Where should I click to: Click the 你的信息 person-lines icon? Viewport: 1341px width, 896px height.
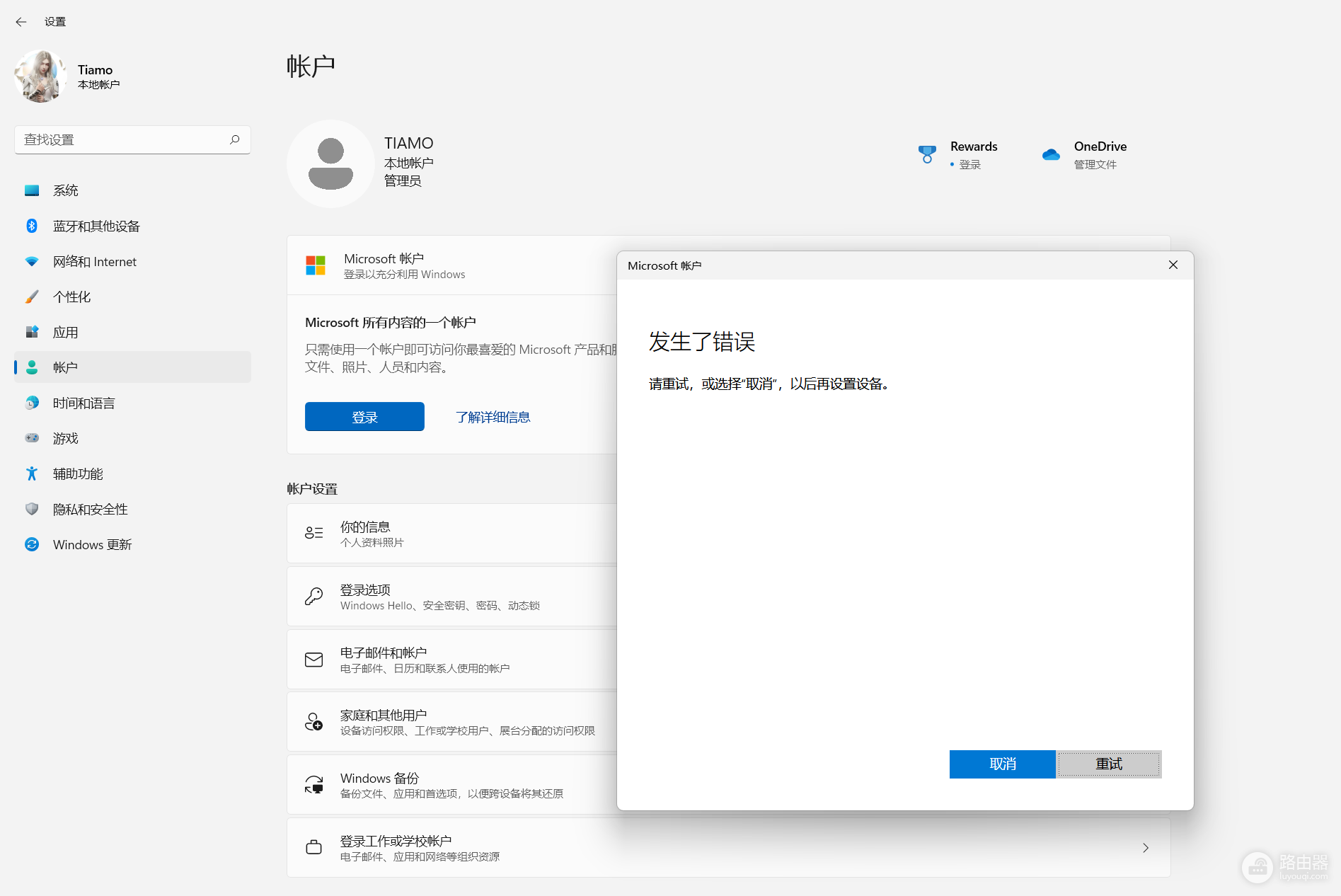tap(313, 533)
